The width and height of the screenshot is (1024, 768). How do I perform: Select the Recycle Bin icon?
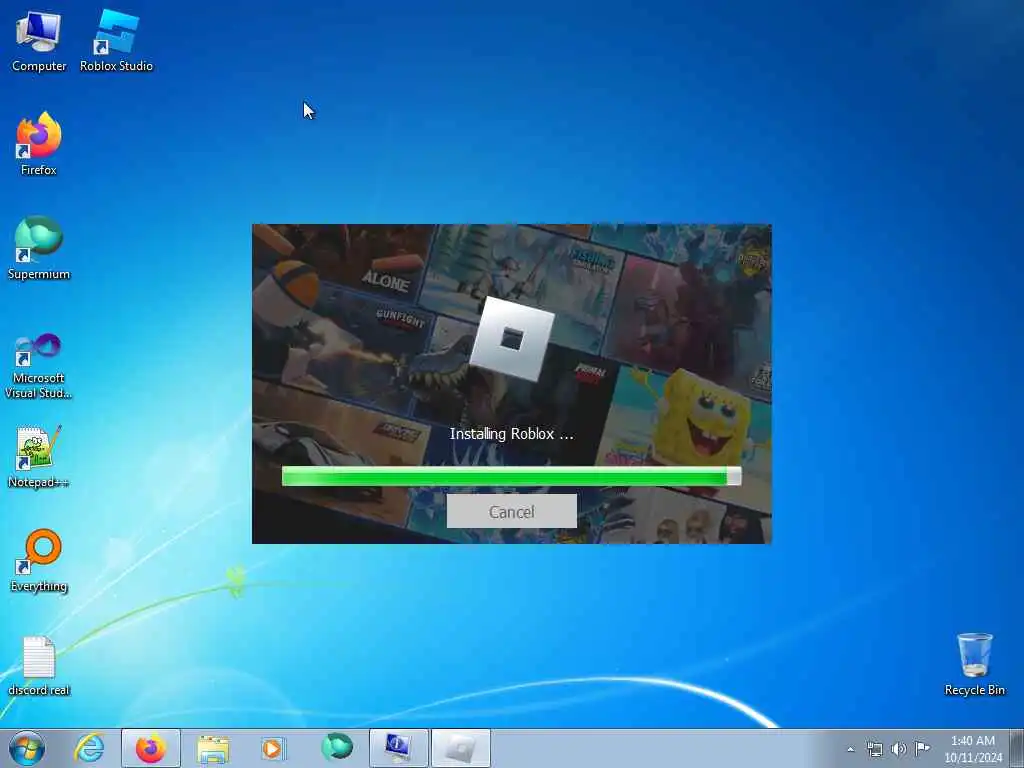pos(974,664)
